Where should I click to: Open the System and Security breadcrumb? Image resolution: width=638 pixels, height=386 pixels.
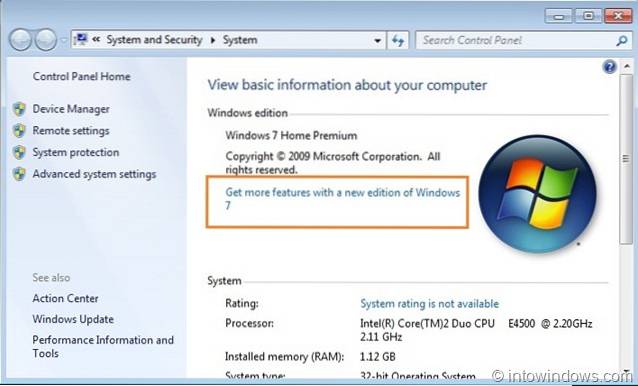tap(154, 40)
